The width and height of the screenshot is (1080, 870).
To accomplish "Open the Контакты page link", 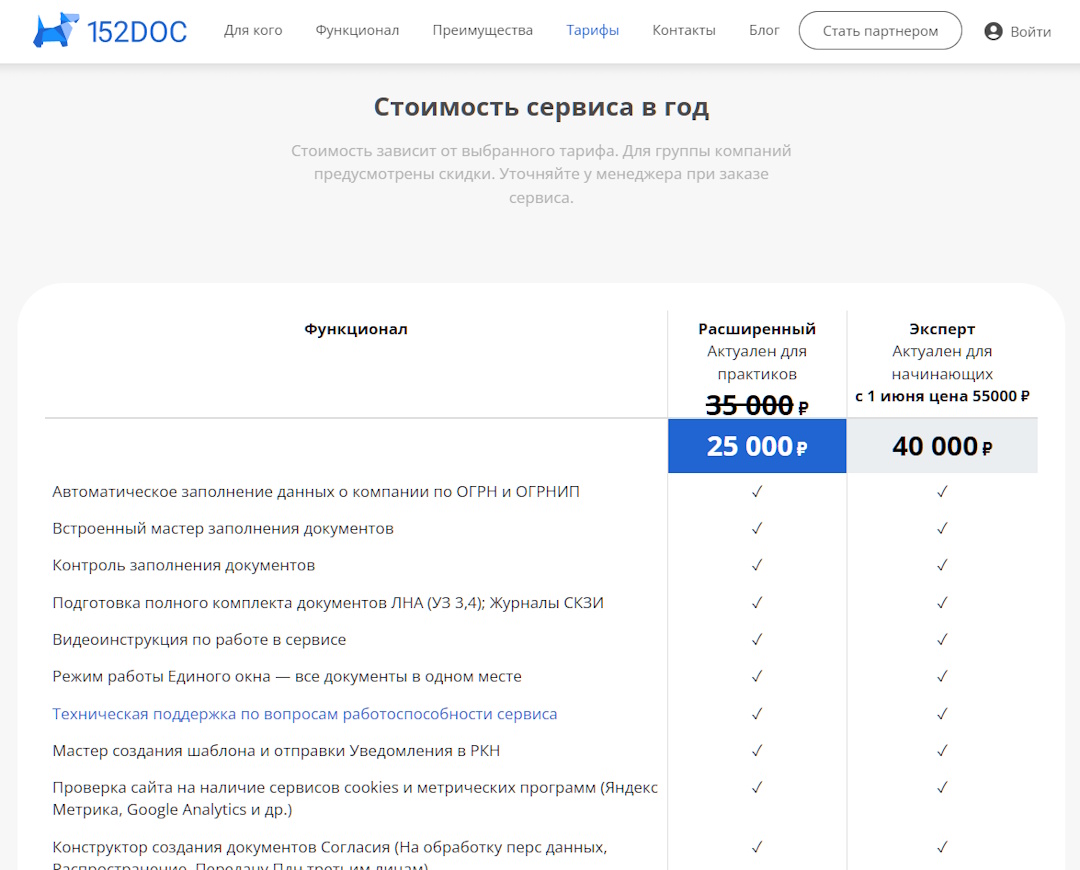I will 684,30.
